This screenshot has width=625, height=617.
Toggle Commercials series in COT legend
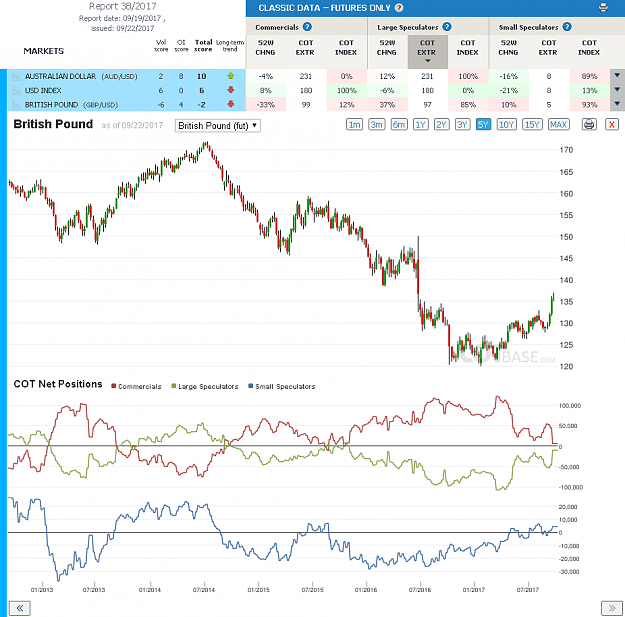click(x=136, y=386)
